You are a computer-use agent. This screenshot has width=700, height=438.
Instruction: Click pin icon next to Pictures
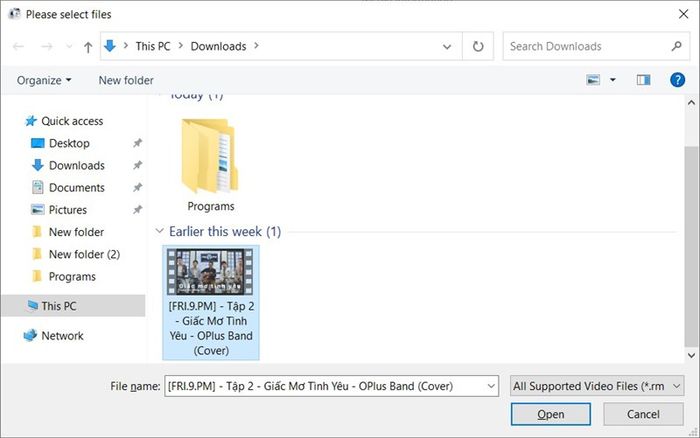coord(138,209)
